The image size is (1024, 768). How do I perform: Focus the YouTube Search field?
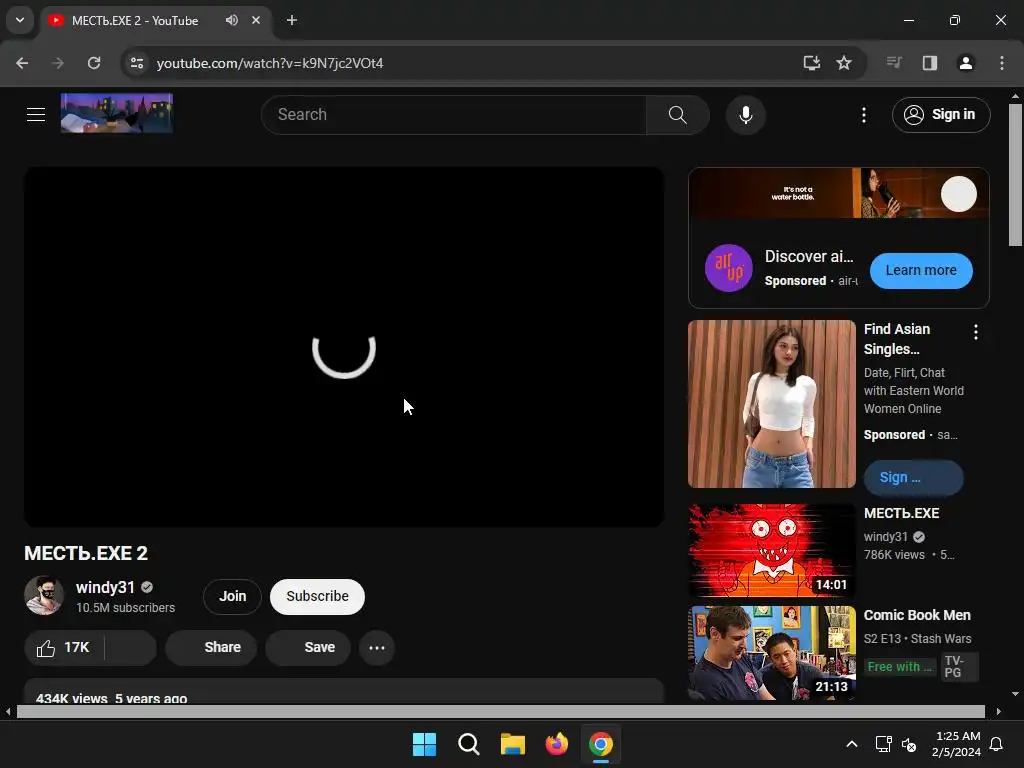point(454,115)
